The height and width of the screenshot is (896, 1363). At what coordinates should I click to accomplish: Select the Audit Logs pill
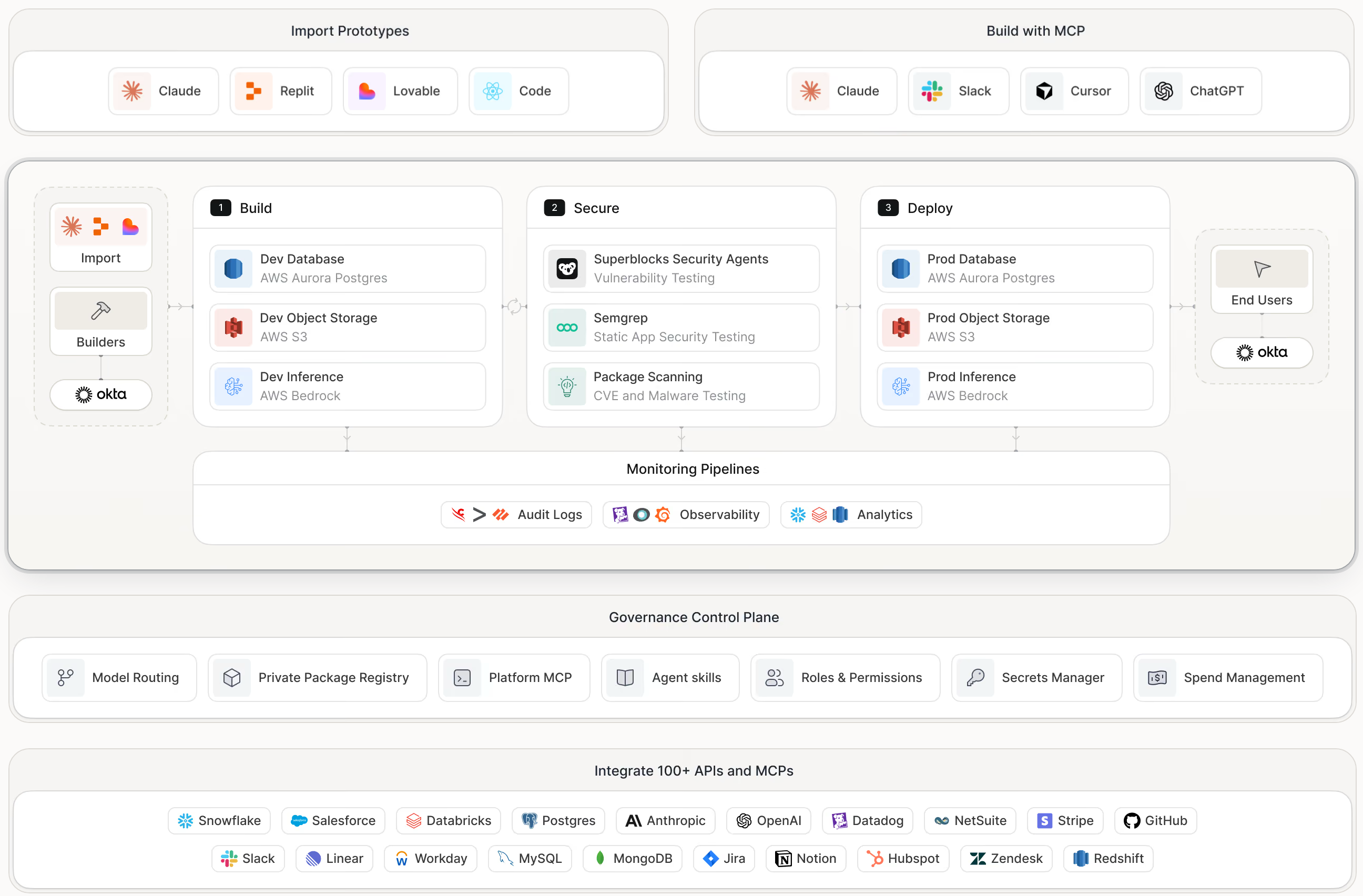pyautogui.click(x=516, y=515)
